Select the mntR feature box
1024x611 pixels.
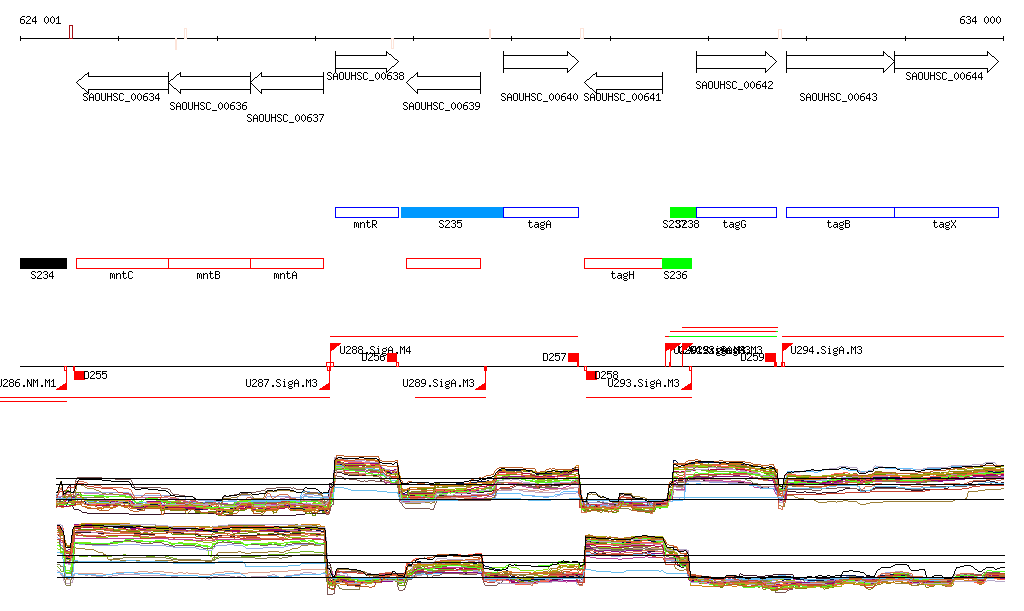[367, 212]
